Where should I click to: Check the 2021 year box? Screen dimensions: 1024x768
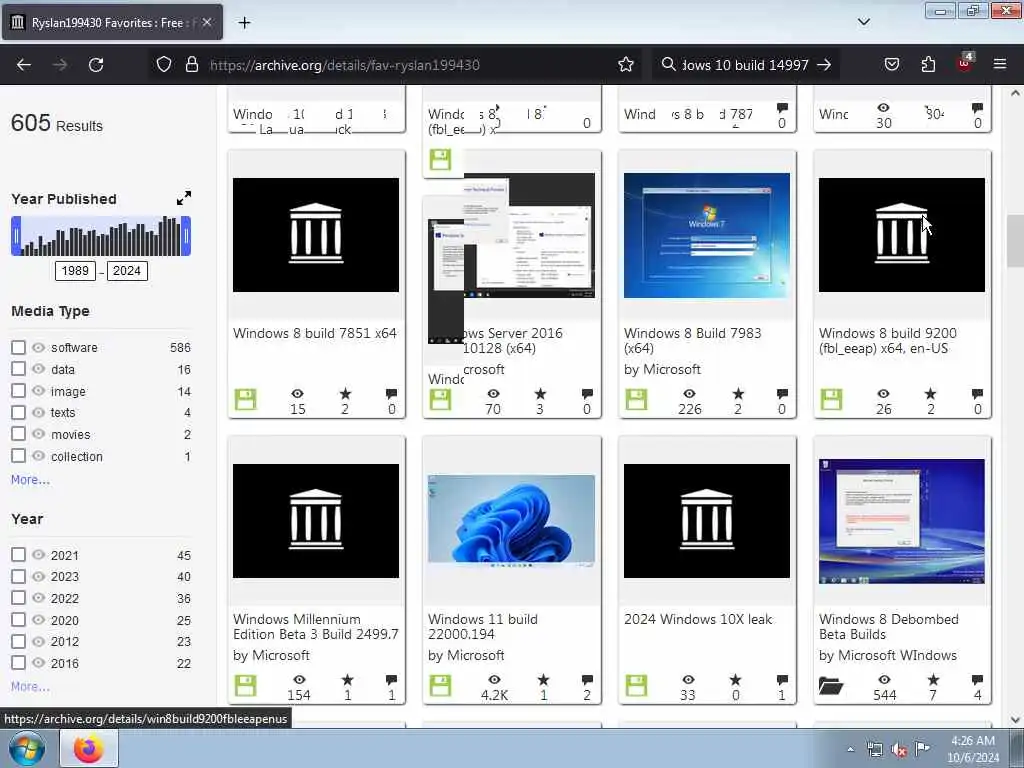pyautogui.click(x=18, y=554)
